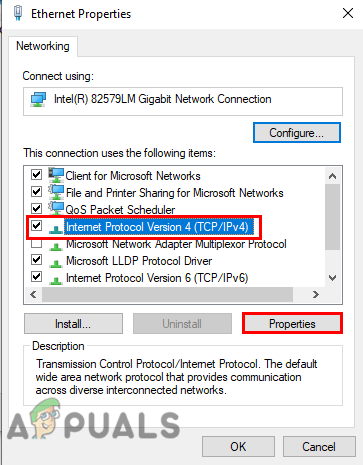Click the list's scroll up arrow

[332, 176]
